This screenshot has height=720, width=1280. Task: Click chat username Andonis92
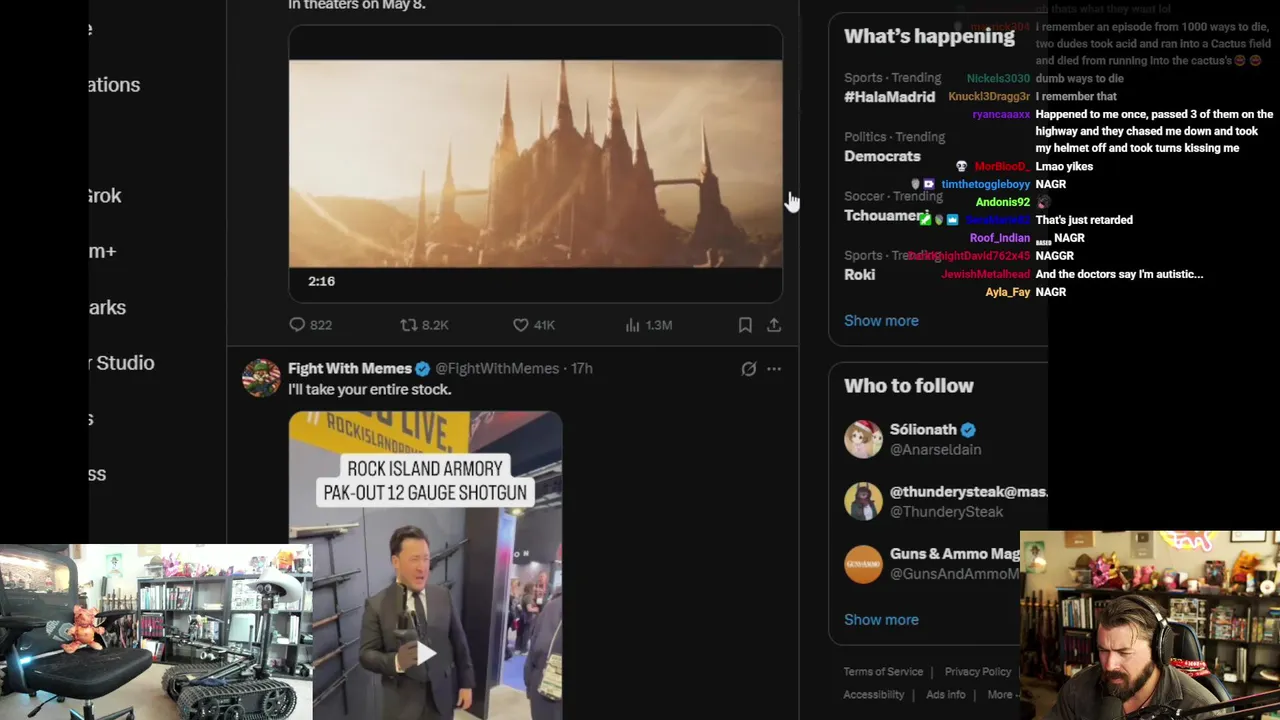click(1003, 203)
